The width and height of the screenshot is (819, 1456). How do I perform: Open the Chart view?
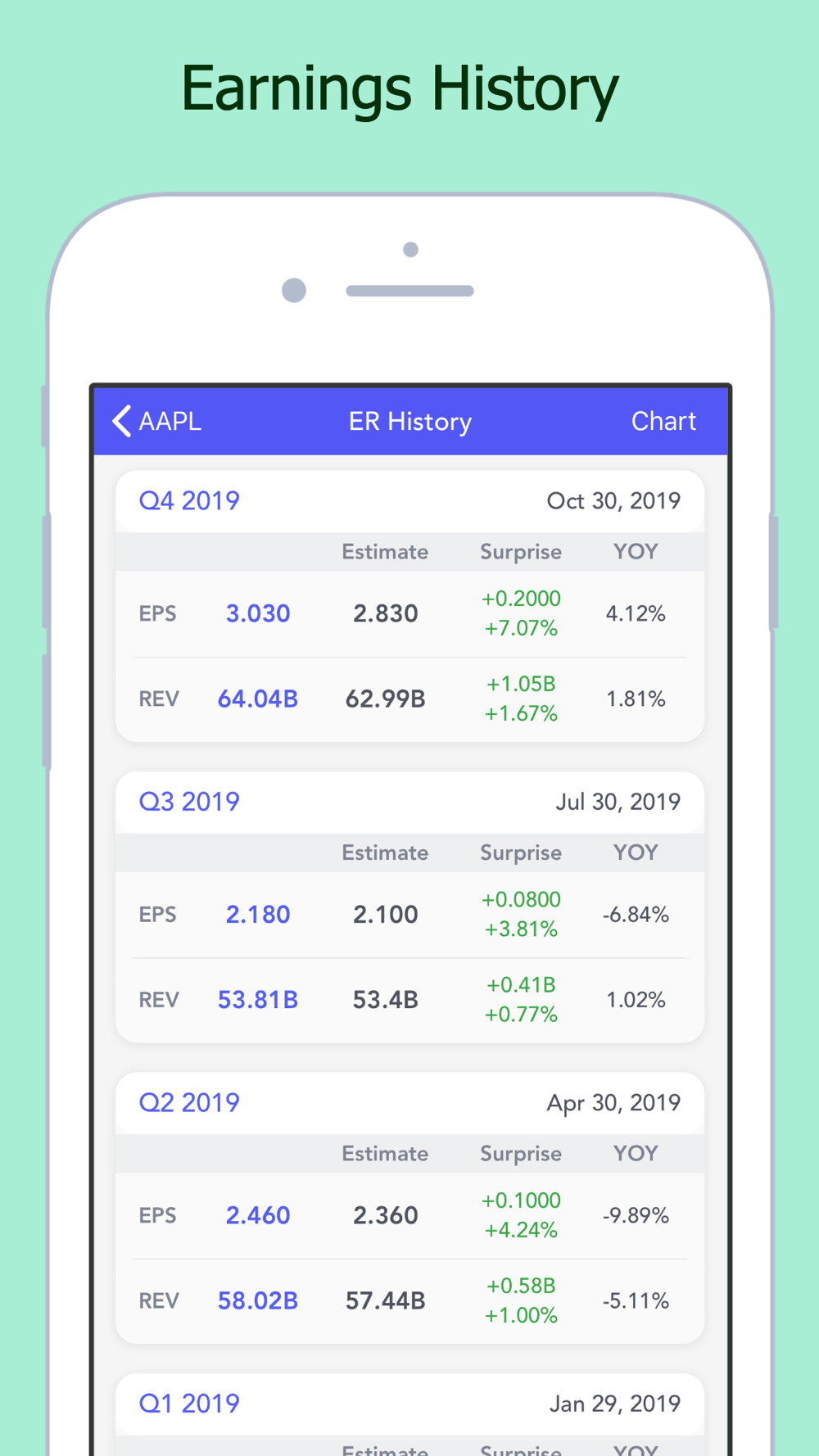pyautogui.click(x=663, y=421)
